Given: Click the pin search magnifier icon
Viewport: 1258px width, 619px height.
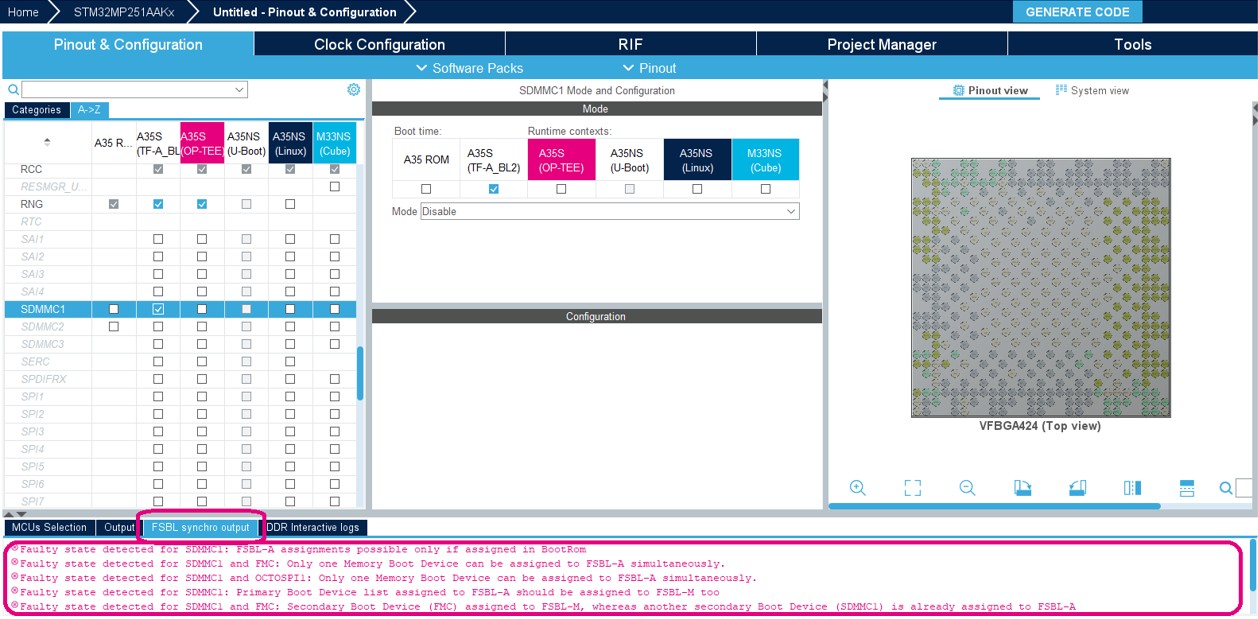Looking at the screenshot, I should tap(1225, 488).
